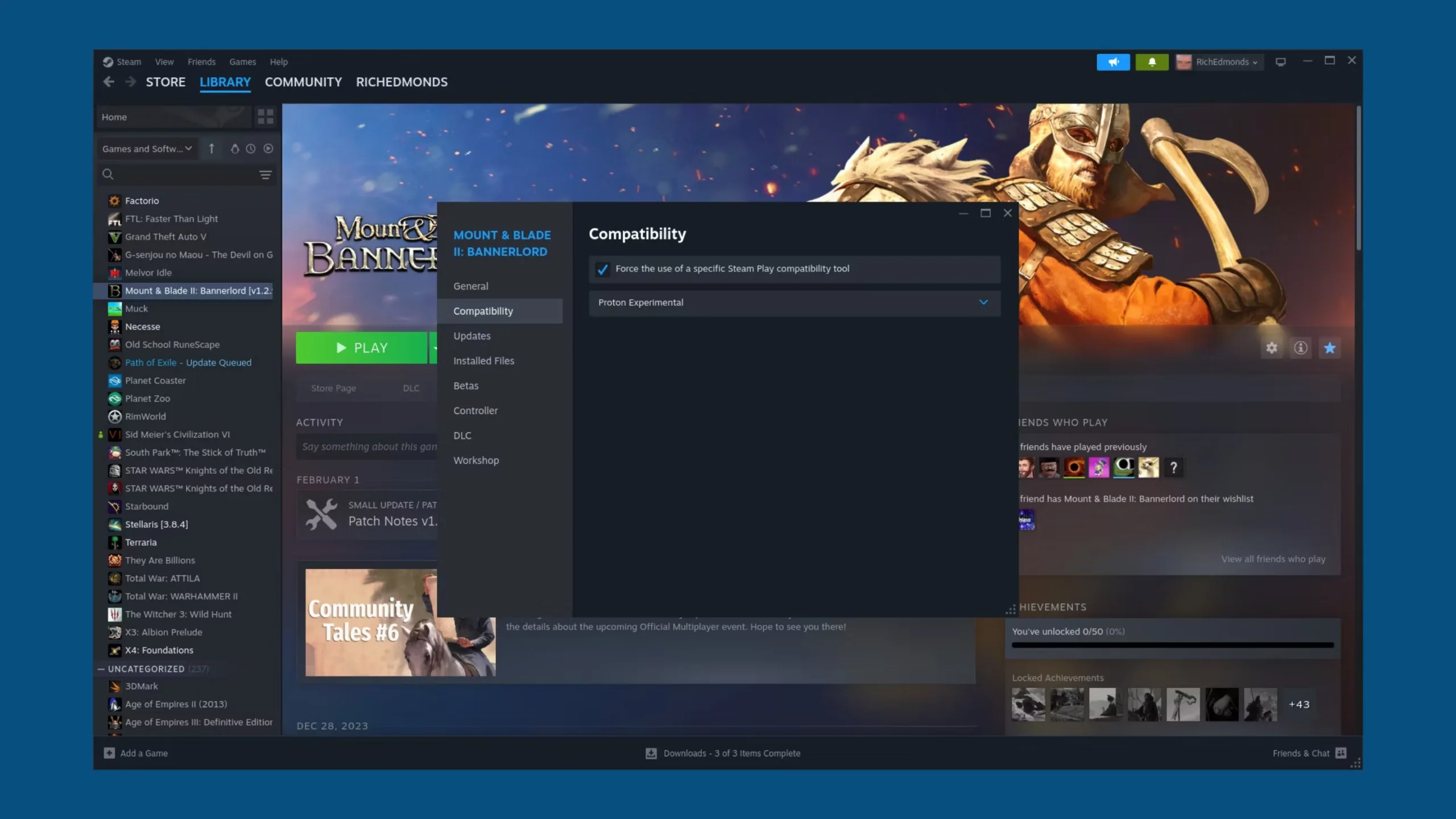Uncheck Force Steam Play compatibility tool
1456x819 pixels.
pyautogui.click(x=602, y=269)
